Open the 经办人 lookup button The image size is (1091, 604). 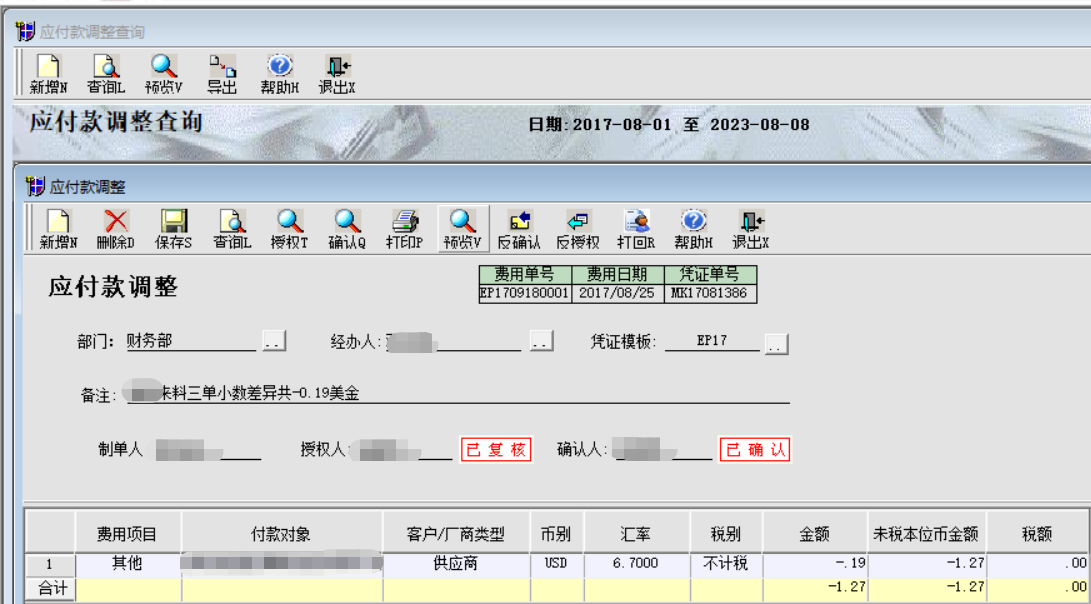(x=541, y=341)
